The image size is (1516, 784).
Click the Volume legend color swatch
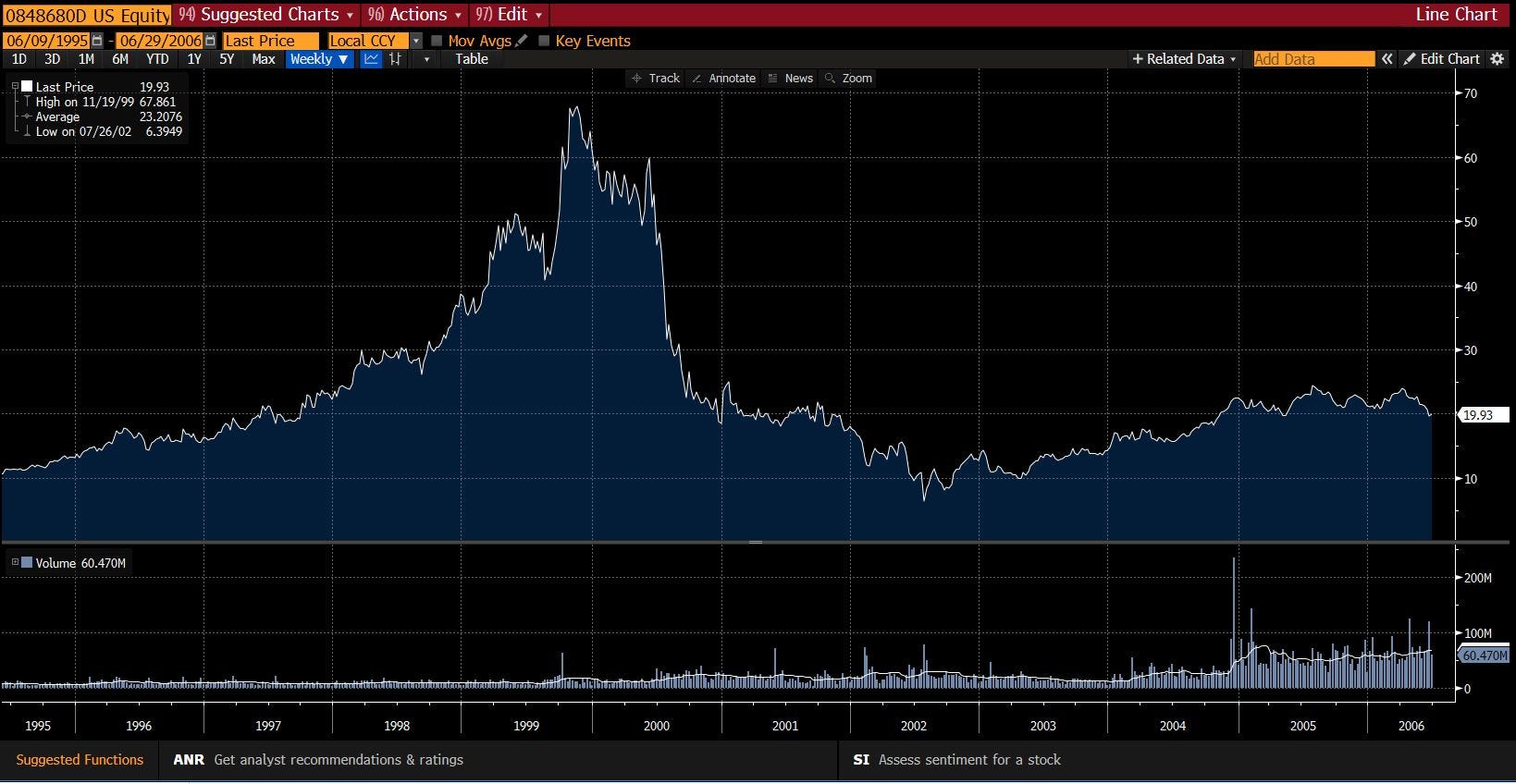26,562
